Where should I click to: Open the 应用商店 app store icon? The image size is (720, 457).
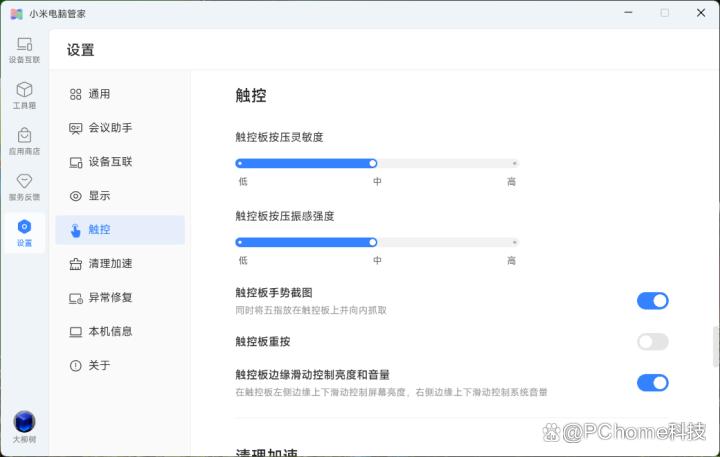tap(24, 140)
